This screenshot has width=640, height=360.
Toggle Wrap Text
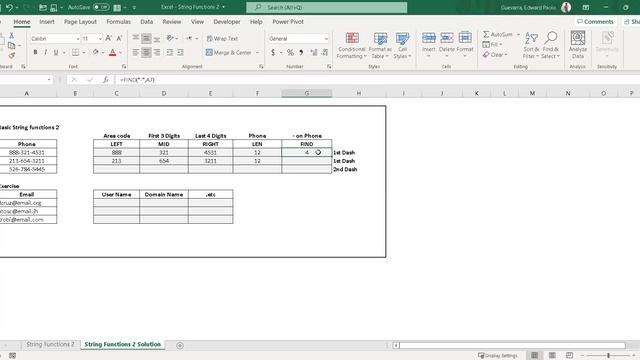222,38
